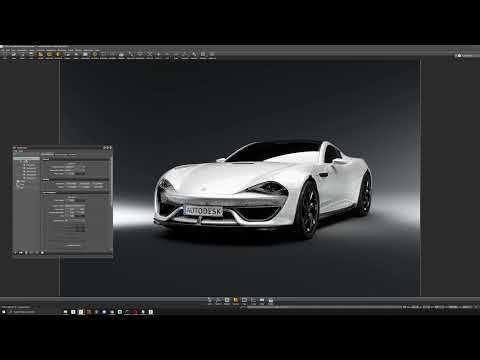Click the white car in the render viewport
Screen dimensions: 480x360
tap(263, 188)
